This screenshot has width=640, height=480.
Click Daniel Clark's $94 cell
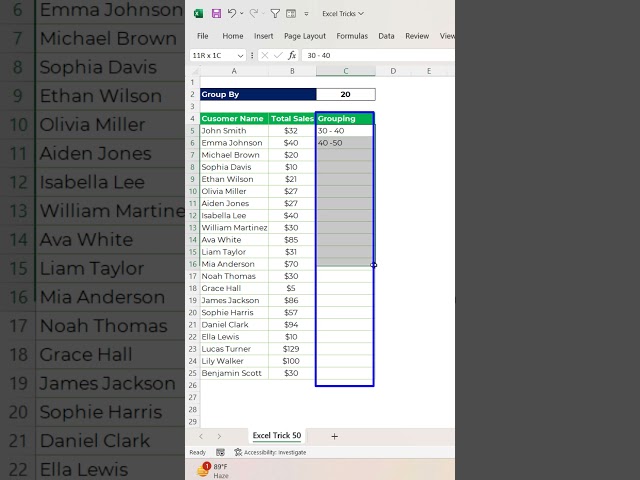(292, 324)
